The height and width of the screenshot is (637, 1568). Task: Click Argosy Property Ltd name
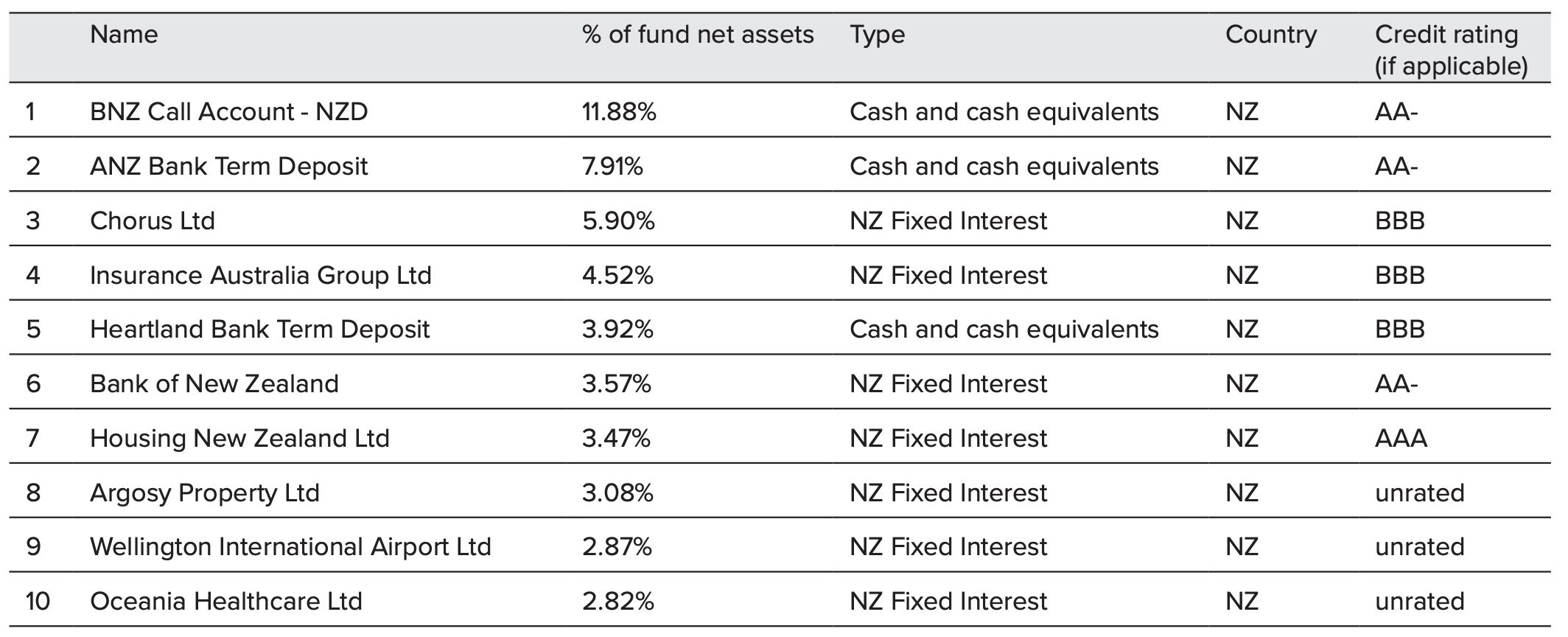[x=205, y=492]
